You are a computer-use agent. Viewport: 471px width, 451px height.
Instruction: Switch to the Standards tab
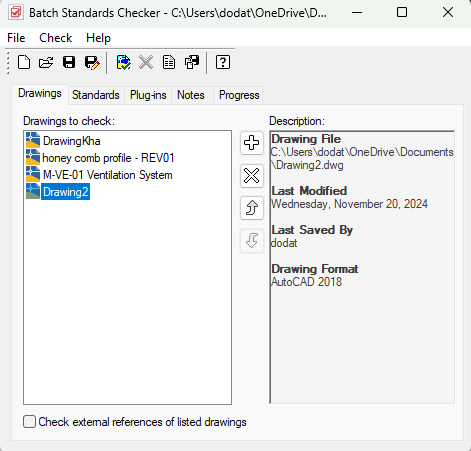[x=96, y=95]
